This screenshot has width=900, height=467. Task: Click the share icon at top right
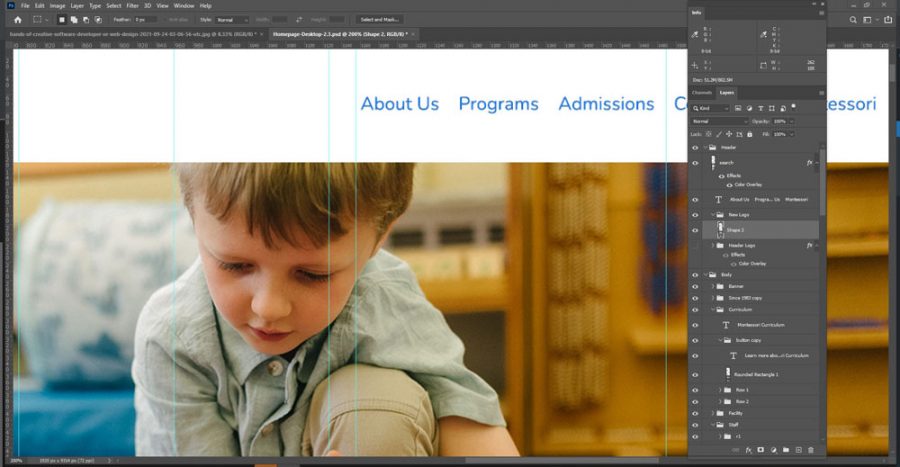(888, 20)
